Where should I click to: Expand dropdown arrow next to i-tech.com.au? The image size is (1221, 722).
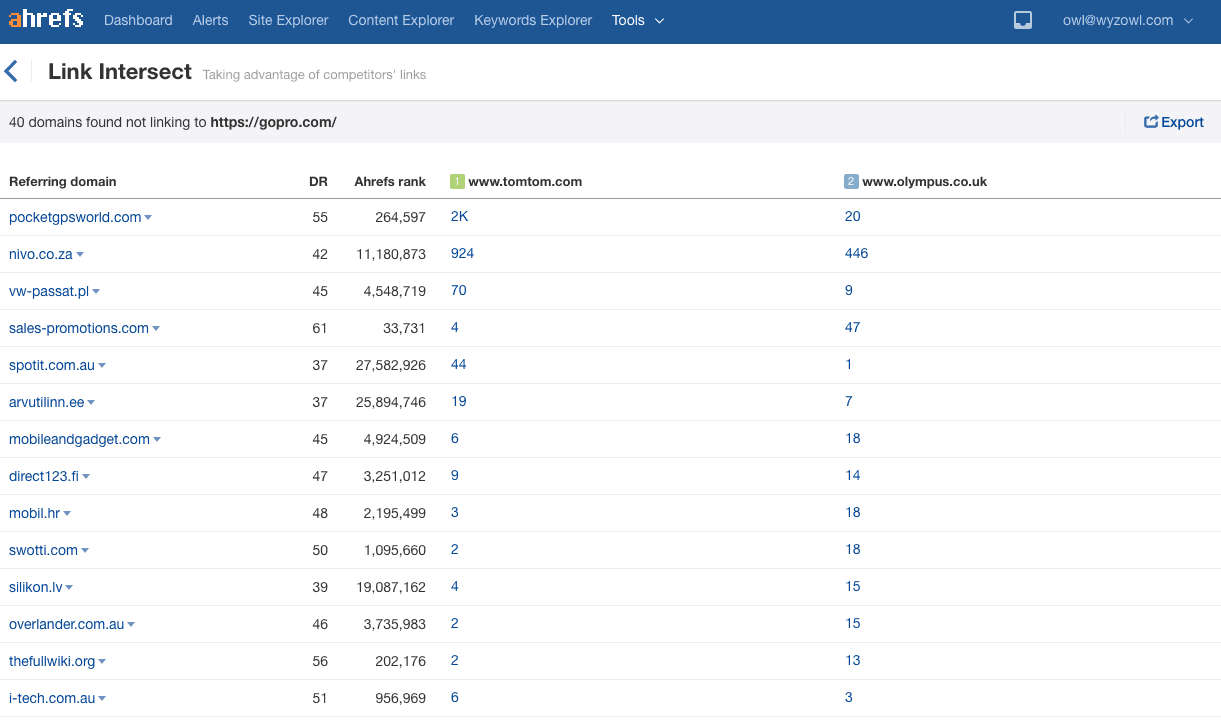[102, 698]
